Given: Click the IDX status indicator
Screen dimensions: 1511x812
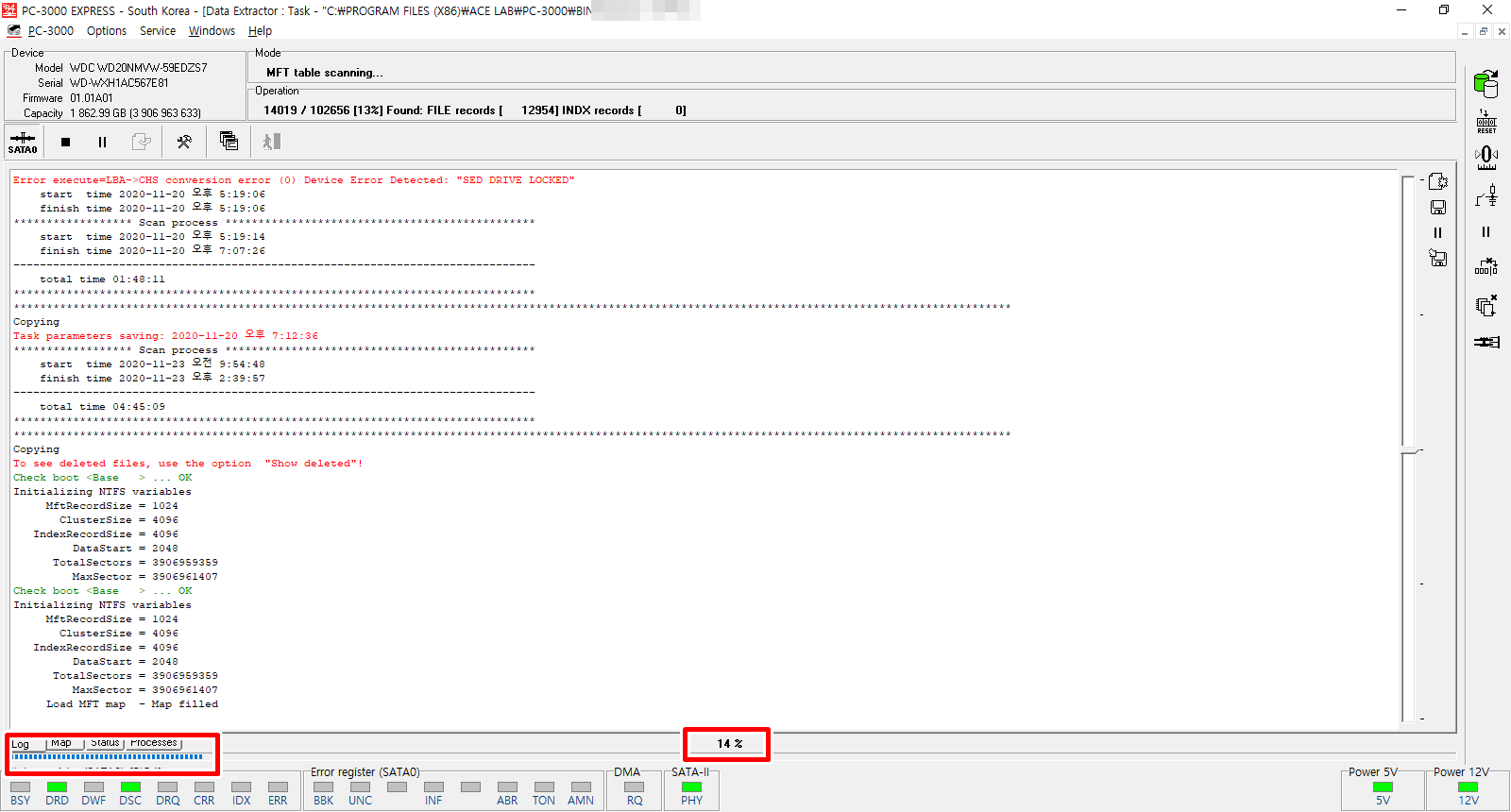Looking at the screenshot, I should 242,787.
